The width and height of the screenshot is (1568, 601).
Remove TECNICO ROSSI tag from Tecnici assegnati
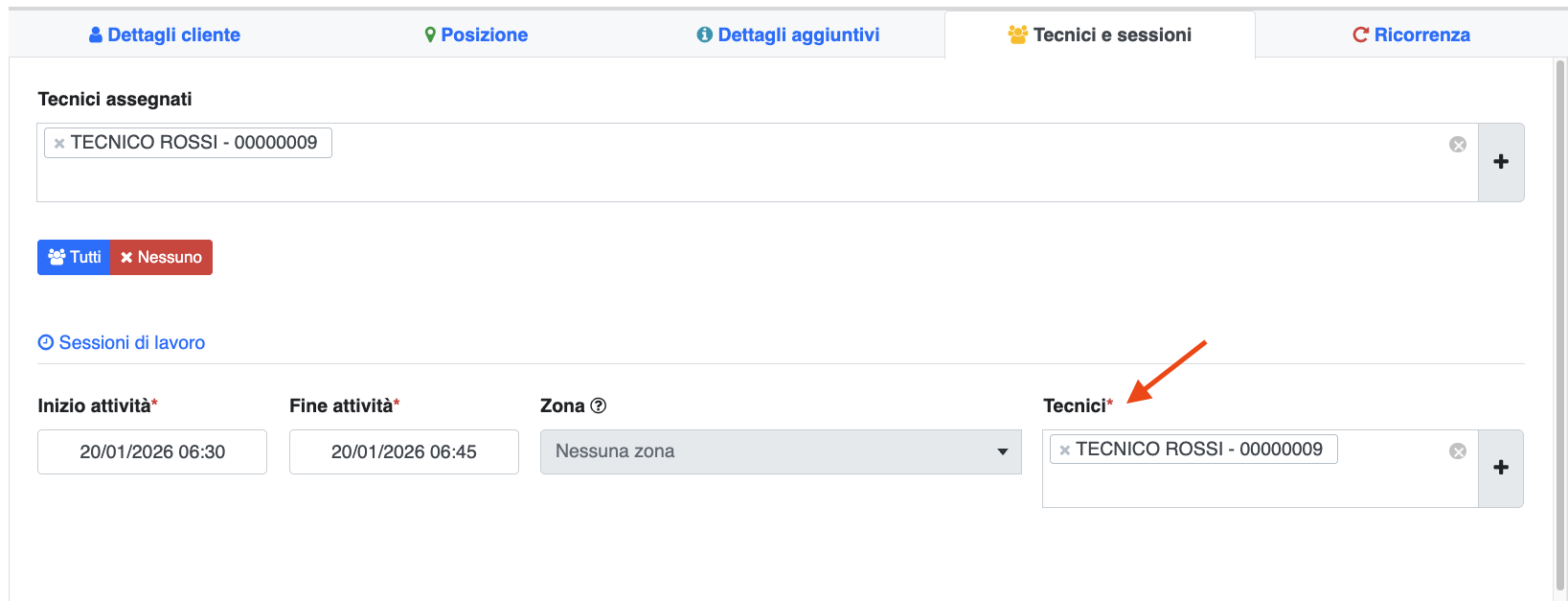[59, 144]
